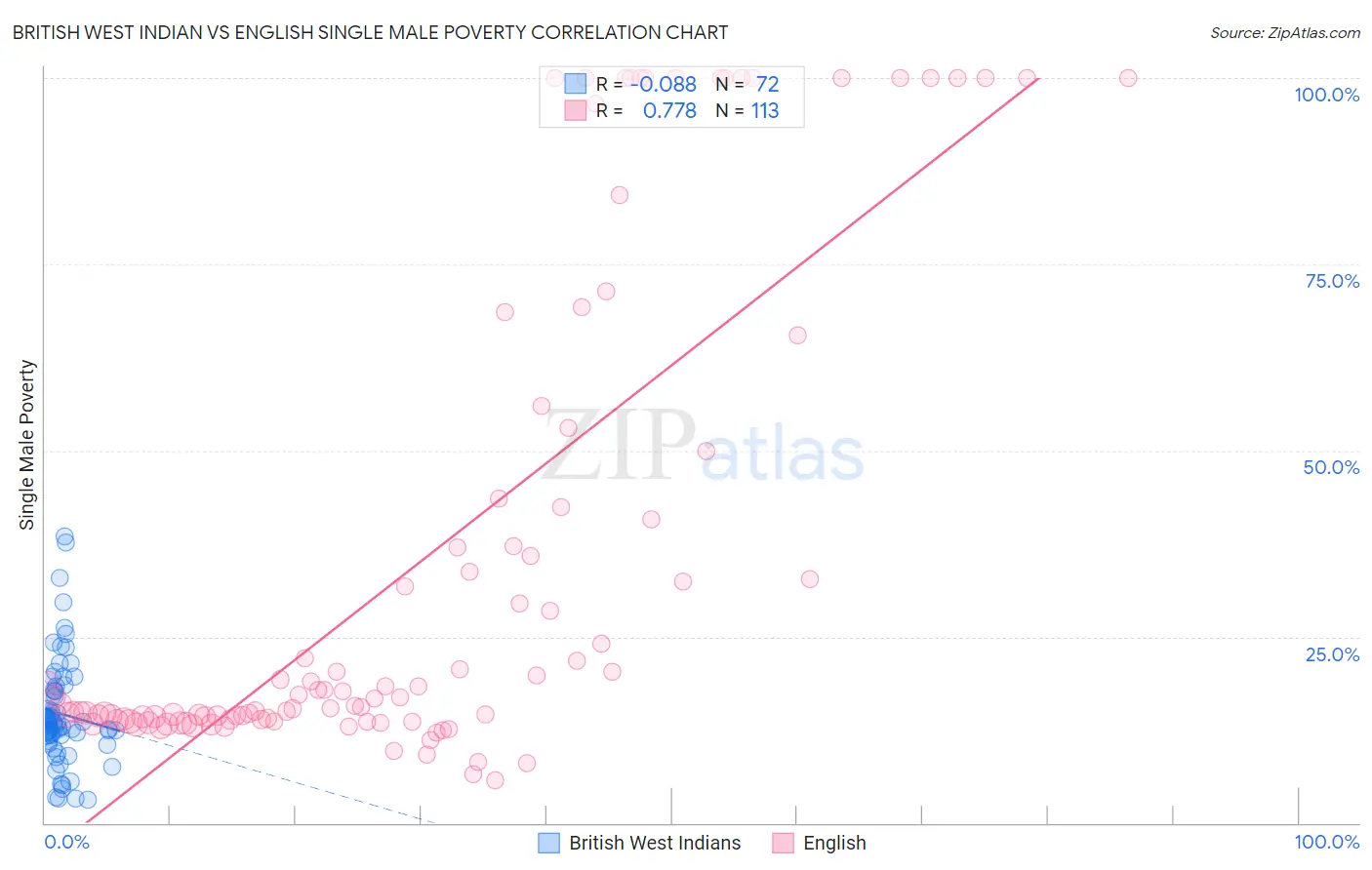
Task: Click the chart title text
Action: point(370,32)
